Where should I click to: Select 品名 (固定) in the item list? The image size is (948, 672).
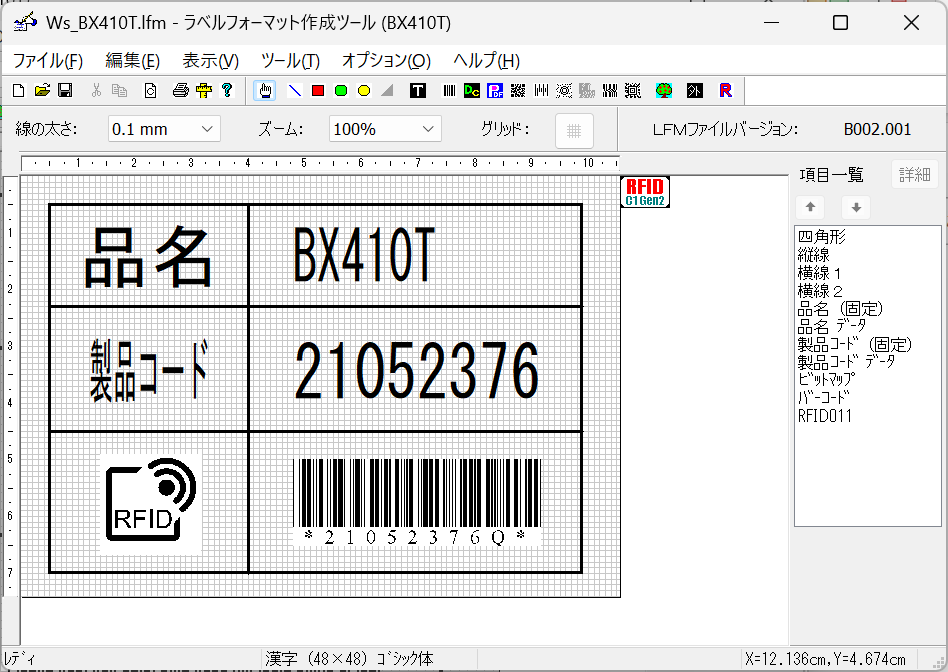click(840, 308)
